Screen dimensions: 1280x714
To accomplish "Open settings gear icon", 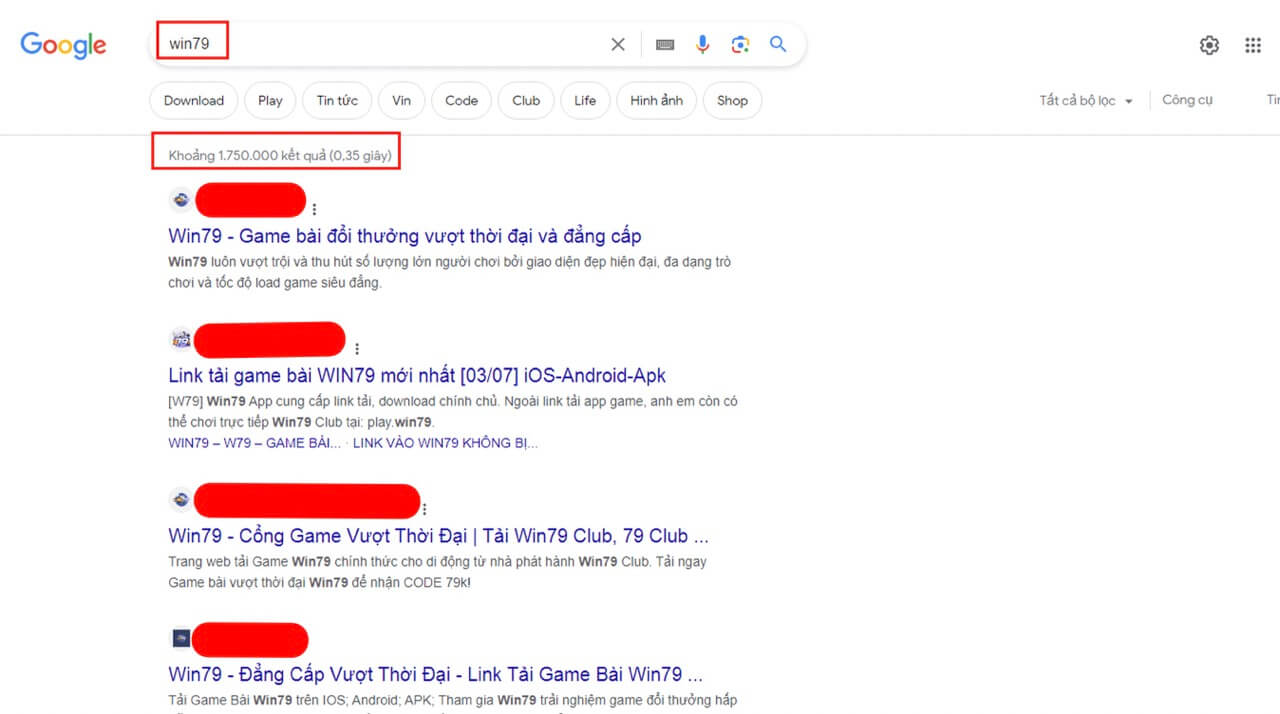I will point(1209,45).
